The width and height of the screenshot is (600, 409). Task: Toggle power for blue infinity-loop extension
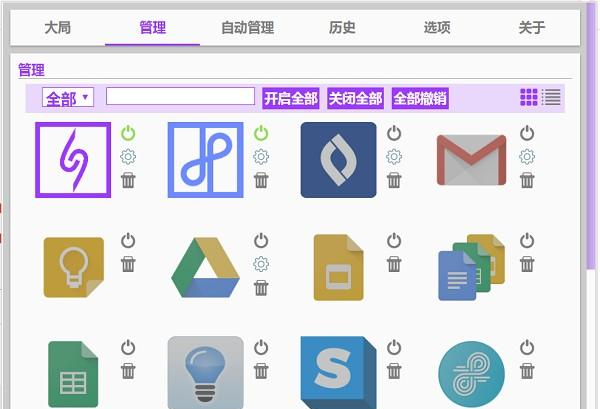(x=261, y=133)
